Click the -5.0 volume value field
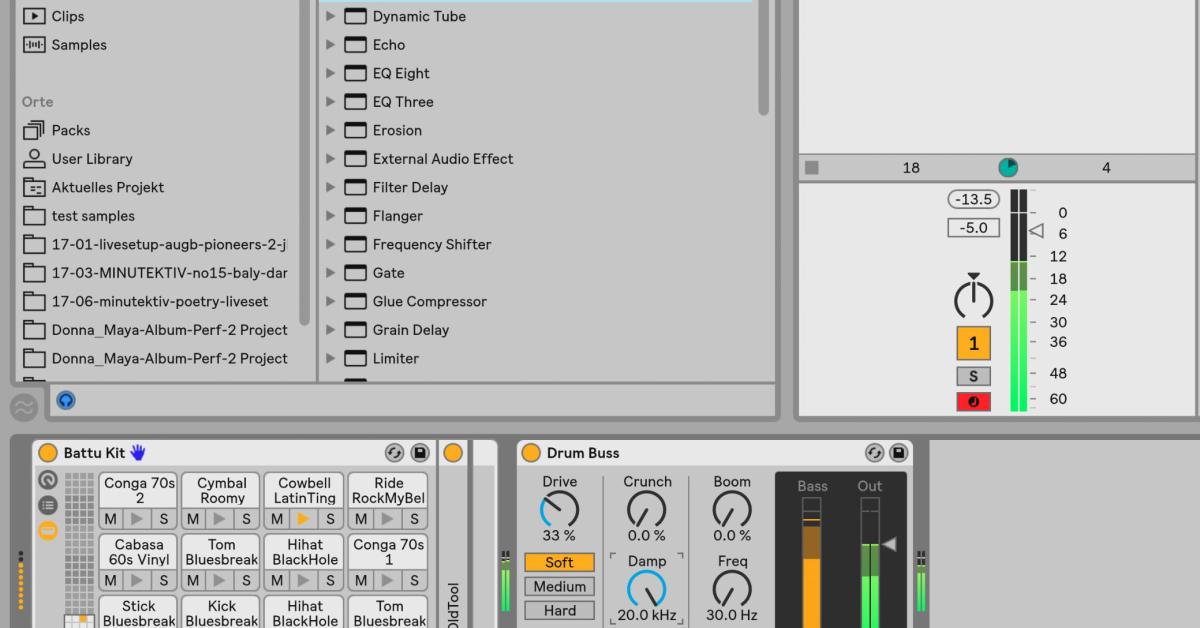Screen dimensions: 1200x628 point(973,228)
